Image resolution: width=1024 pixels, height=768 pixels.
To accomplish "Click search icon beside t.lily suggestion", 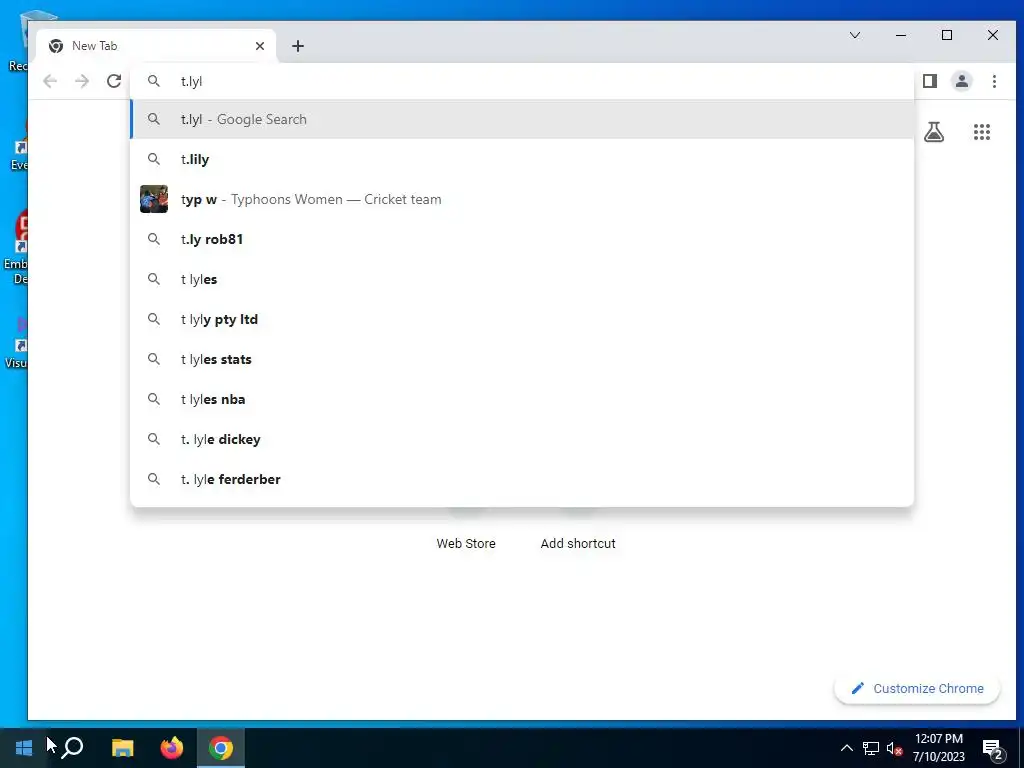I will pos(153,159).
